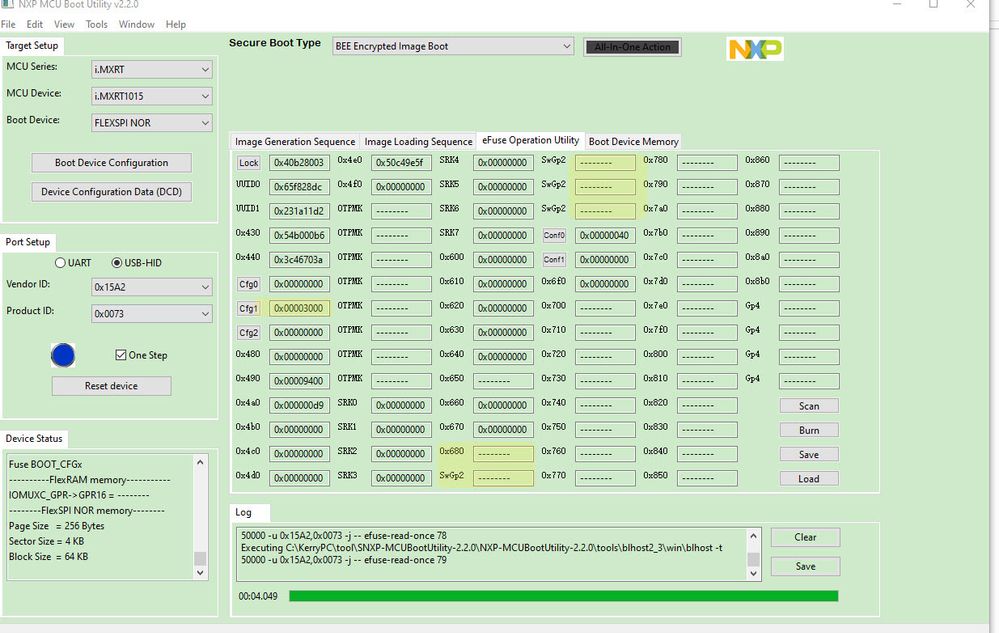Open the Boot Device dropdown

(152, 123)
